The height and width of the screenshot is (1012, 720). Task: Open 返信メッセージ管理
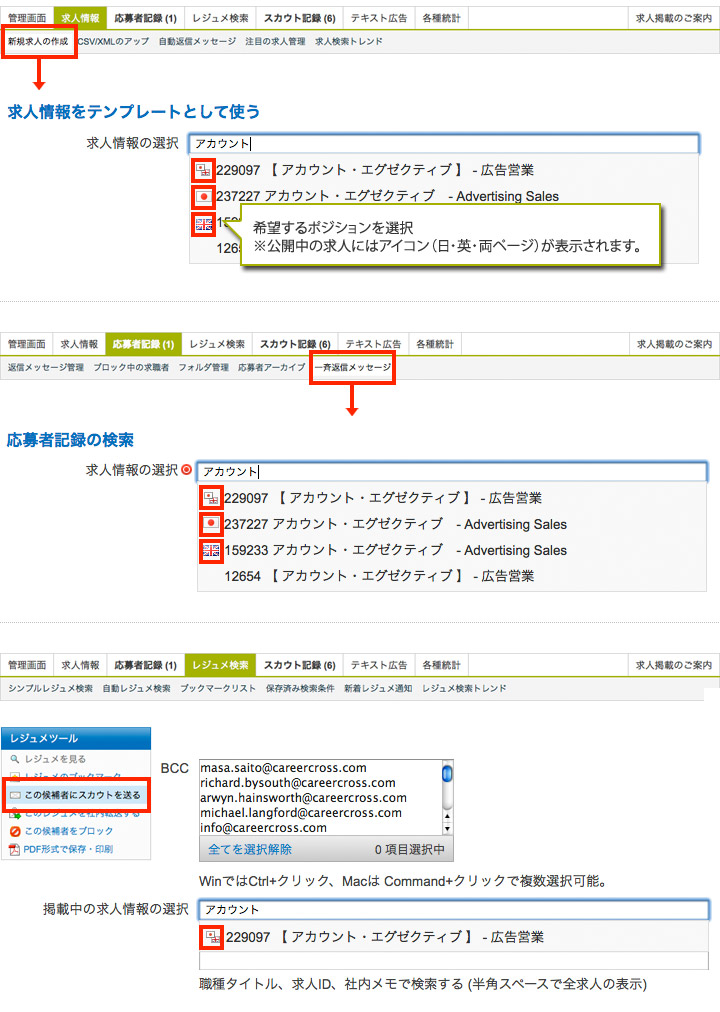click(46, 367)
